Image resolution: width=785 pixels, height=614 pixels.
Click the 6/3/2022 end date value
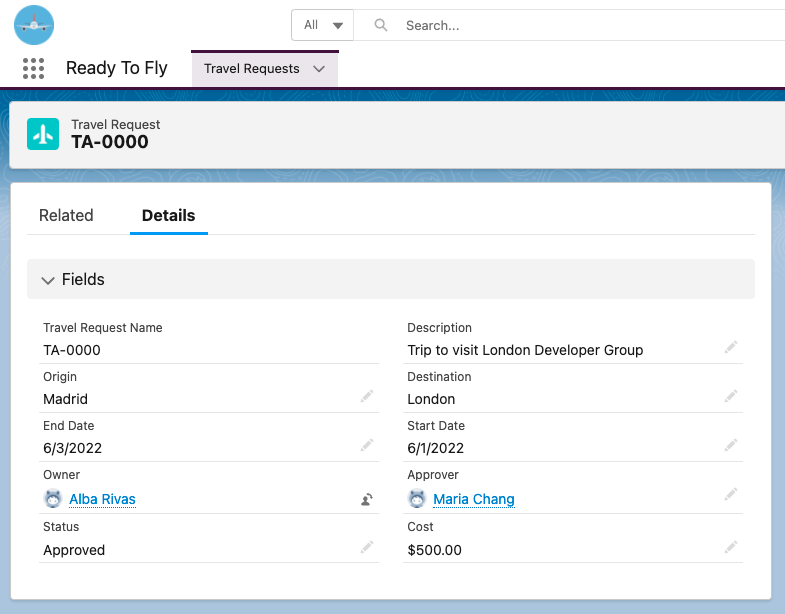pyautogui.click(x=73, y=448)
